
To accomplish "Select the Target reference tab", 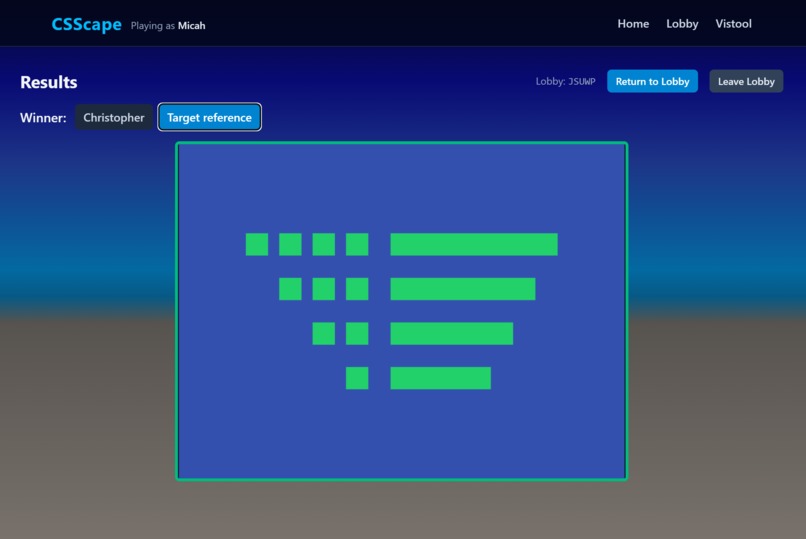I will (x=209, y=117).
